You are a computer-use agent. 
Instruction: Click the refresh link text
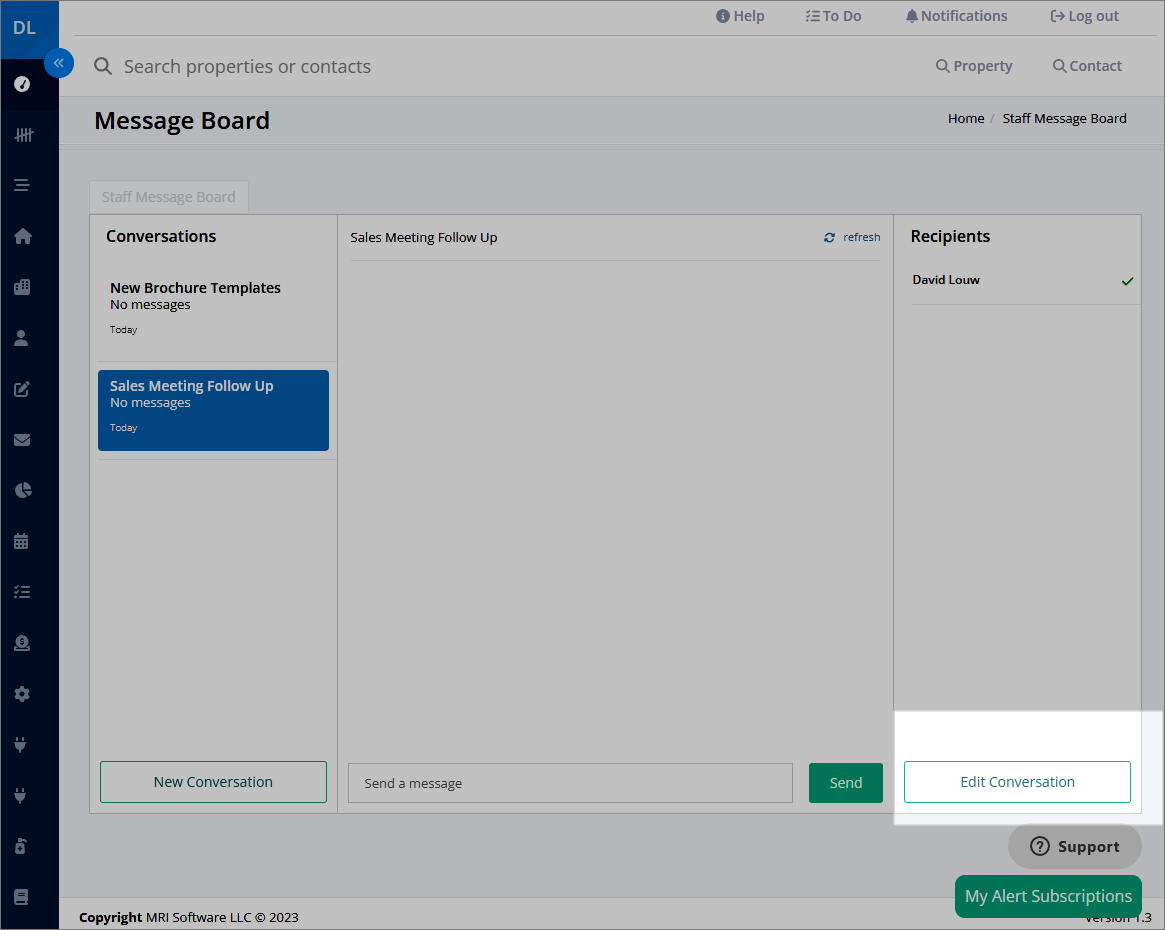(x=862, y=237)
